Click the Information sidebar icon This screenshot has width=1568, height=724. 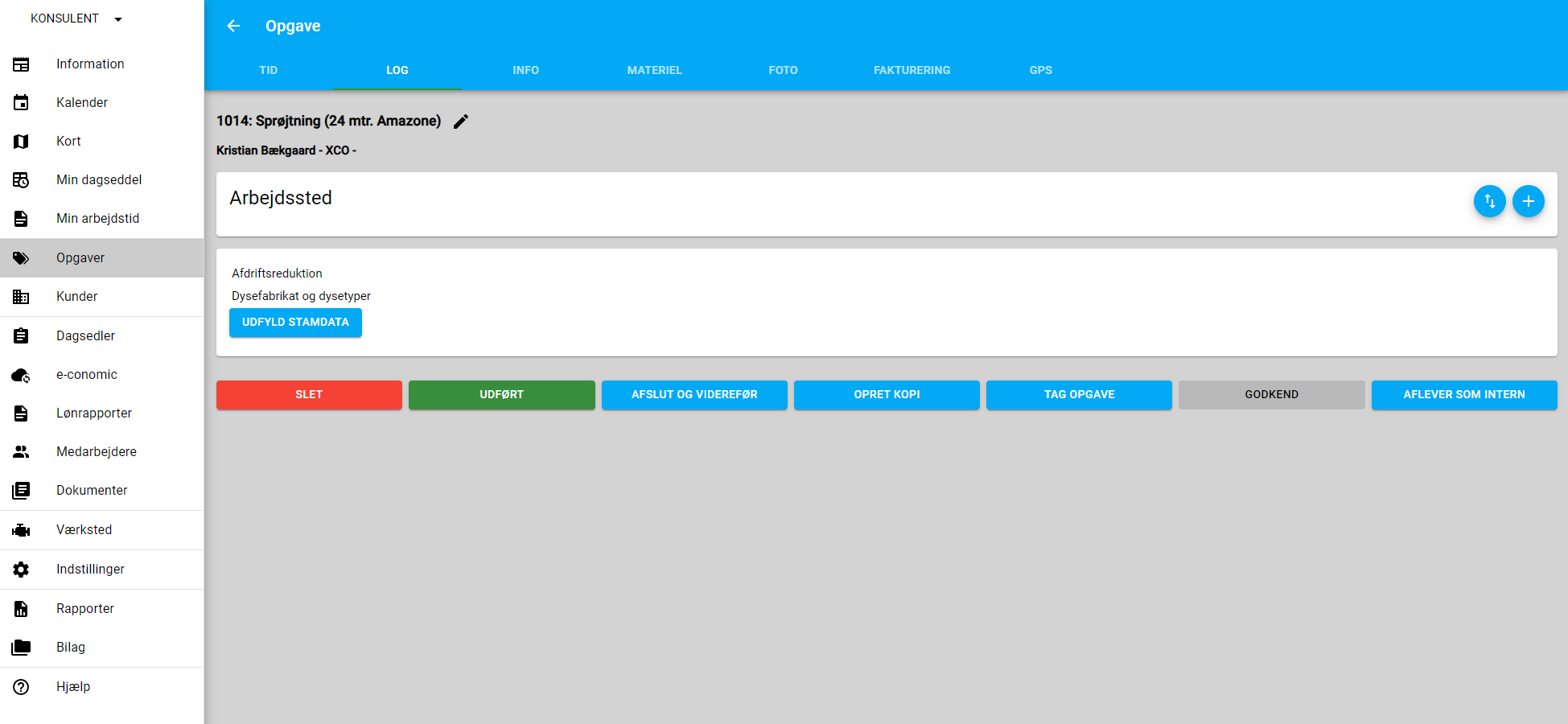click(x=21, y=64)
